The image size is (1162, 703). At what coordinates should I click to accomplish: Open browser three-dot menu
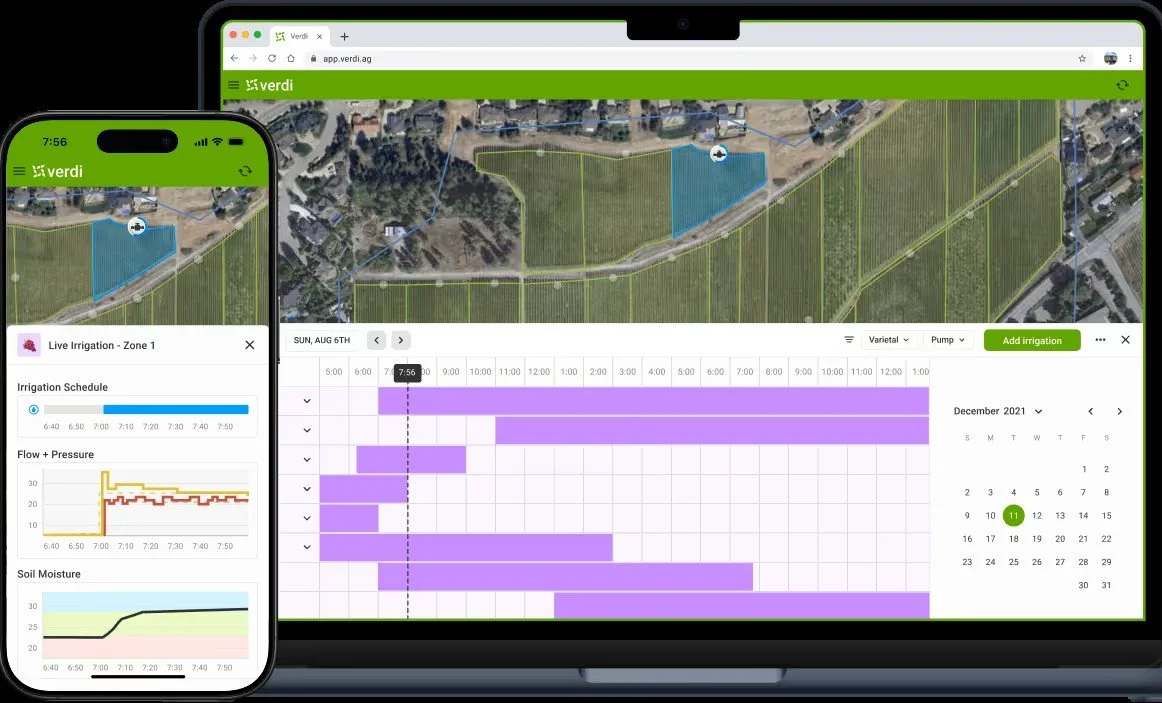1130,59
